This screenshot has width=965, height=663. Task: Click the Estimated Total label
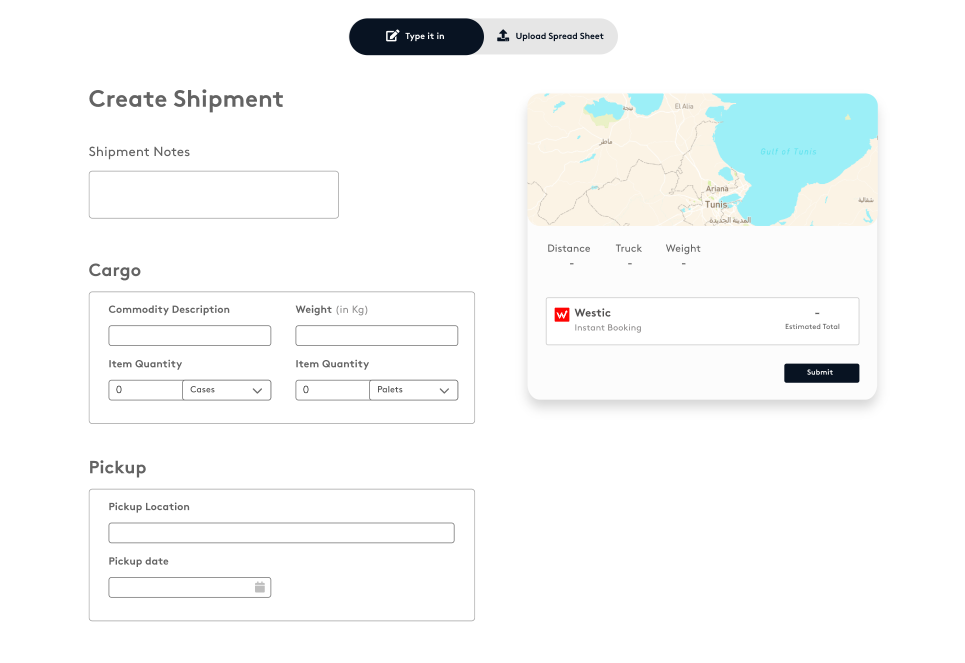coord(811,327)
